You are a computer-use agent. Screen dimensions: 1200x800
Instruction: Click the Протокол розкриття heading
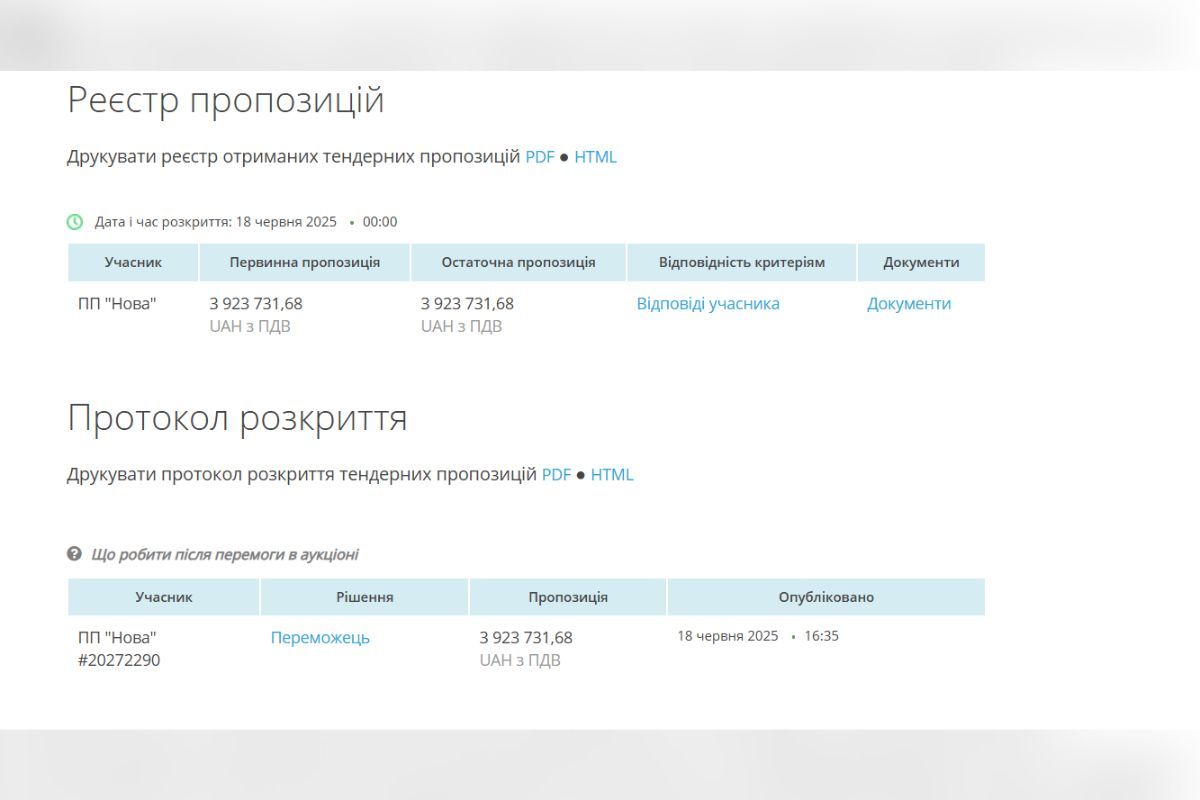pyautogui.click(x=237, y=418)
